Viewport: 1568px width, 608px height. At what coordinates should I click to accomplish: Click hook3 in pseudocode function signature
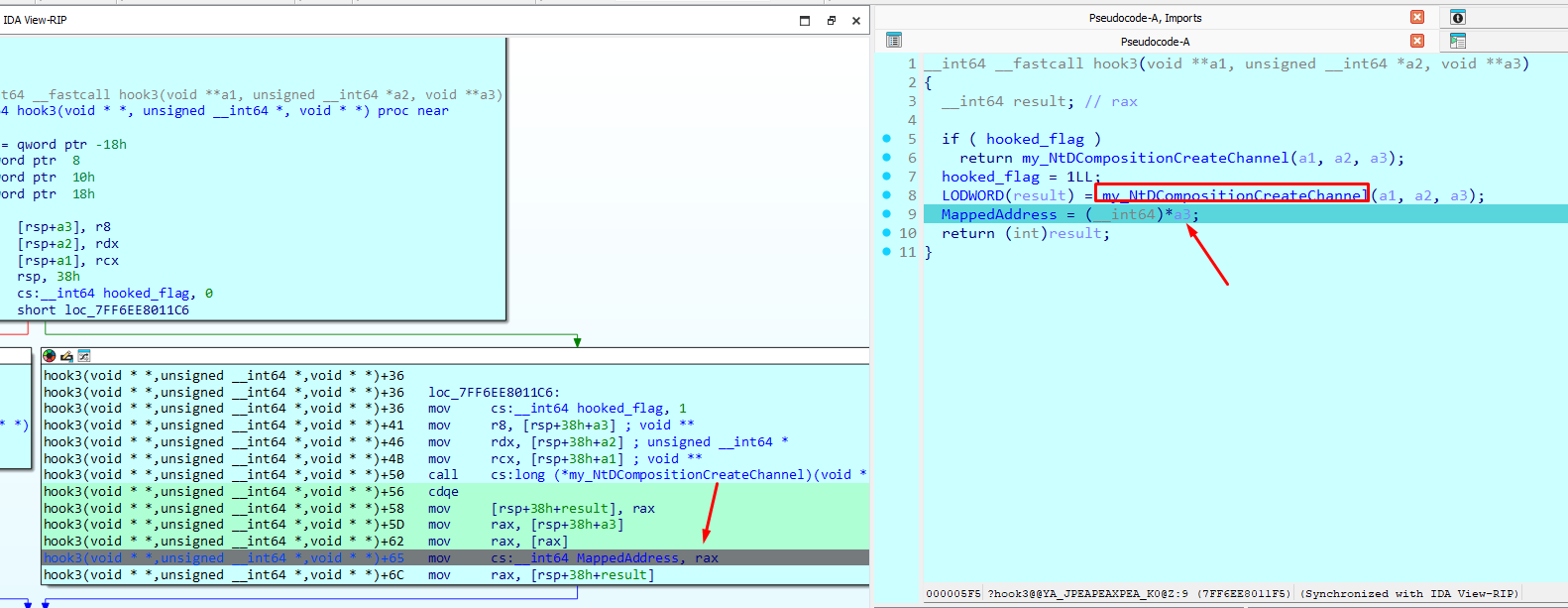1115,63
